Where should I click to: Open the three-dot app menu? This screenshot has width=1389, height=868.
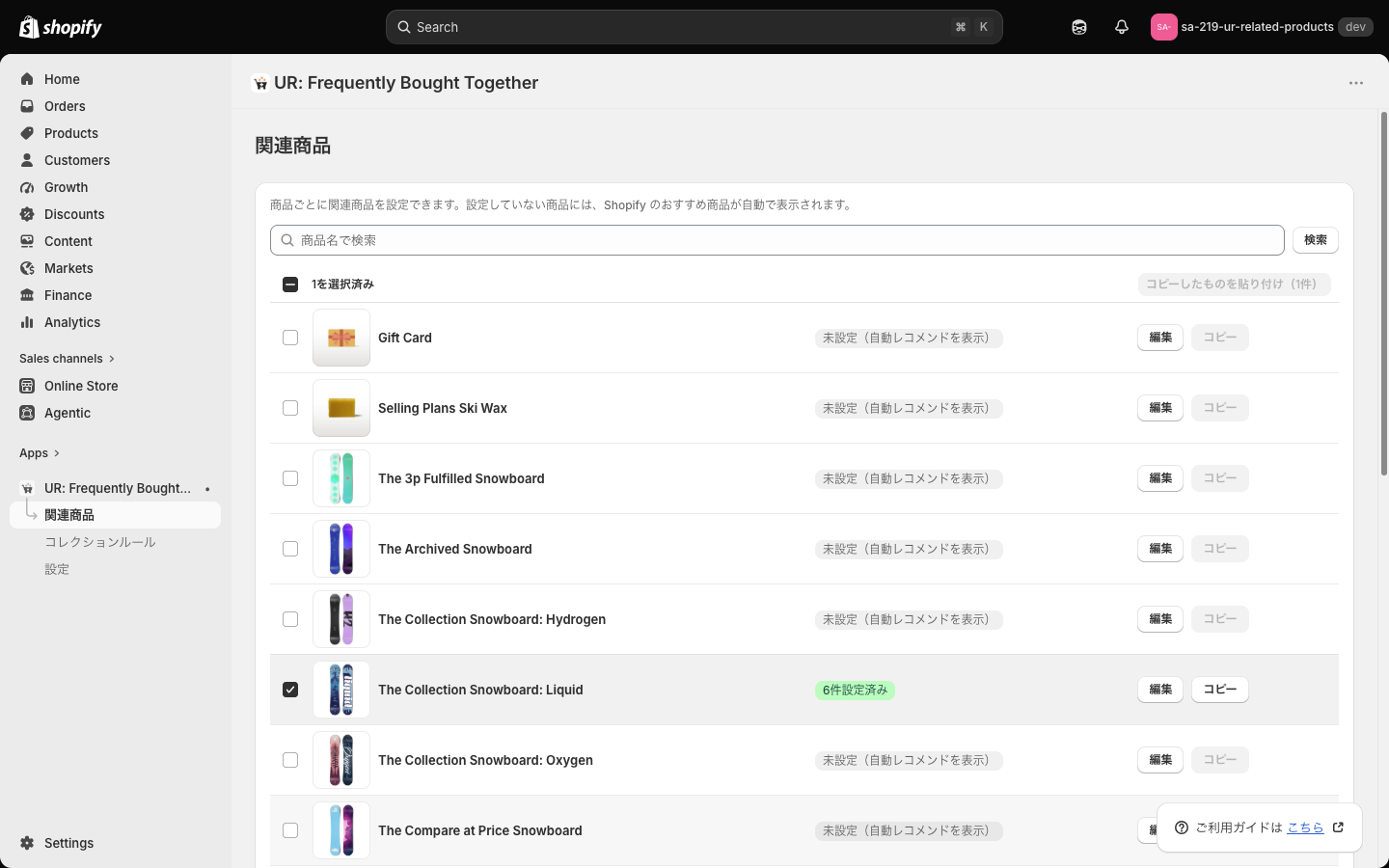[1356, 83]
